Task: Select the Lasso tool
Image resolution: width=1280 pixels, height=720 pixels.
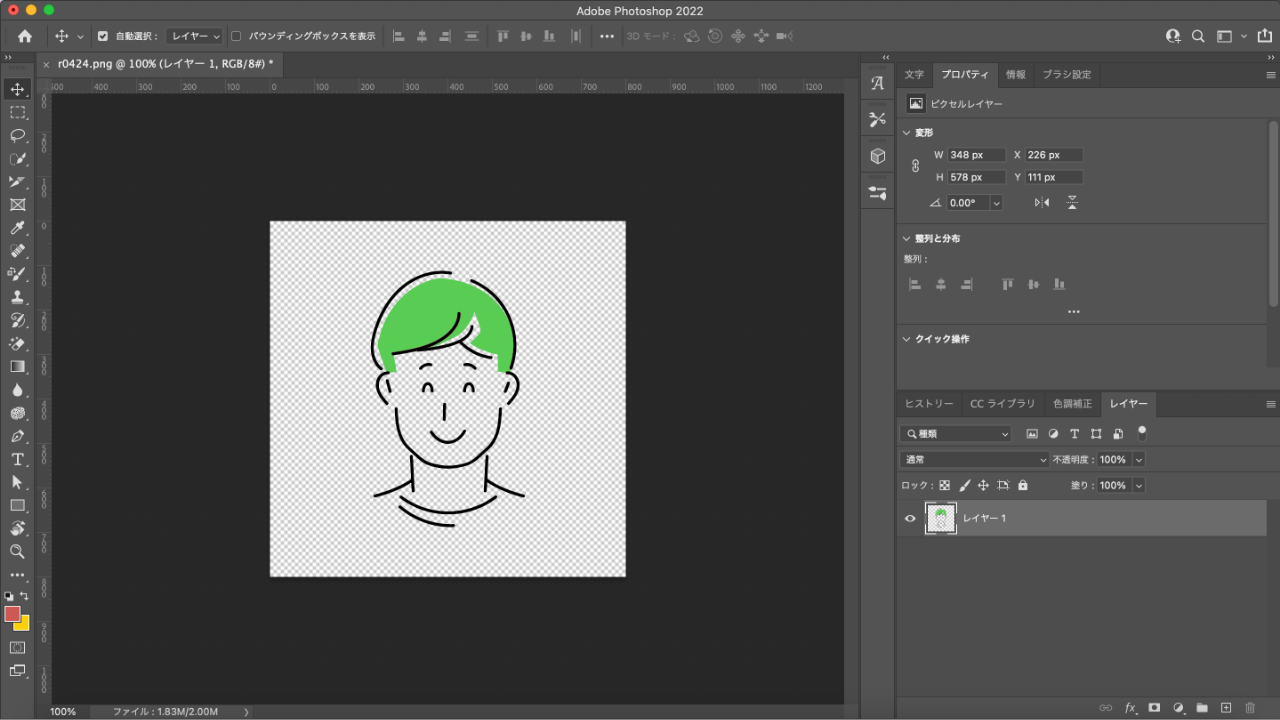Action: 18,136
